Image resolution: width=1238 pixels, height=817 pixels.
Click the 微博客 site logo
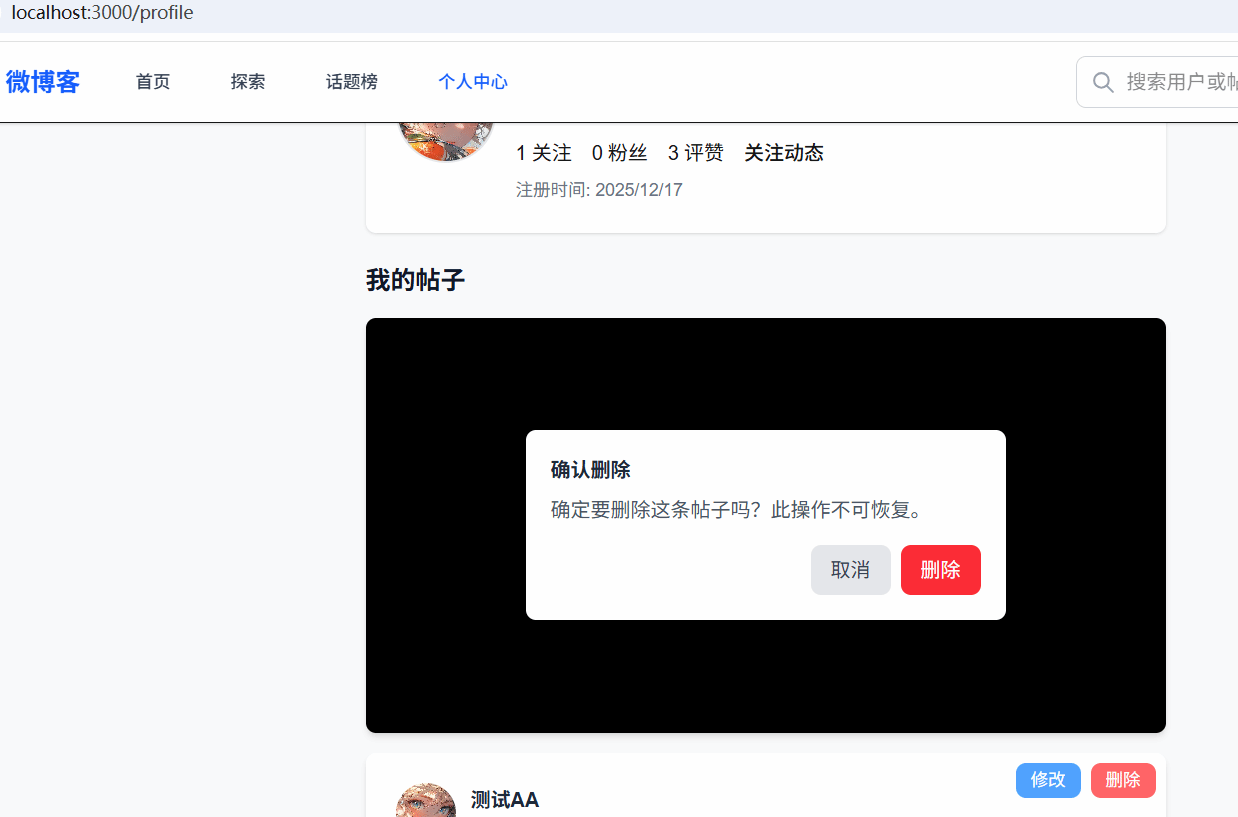(43, 82)
